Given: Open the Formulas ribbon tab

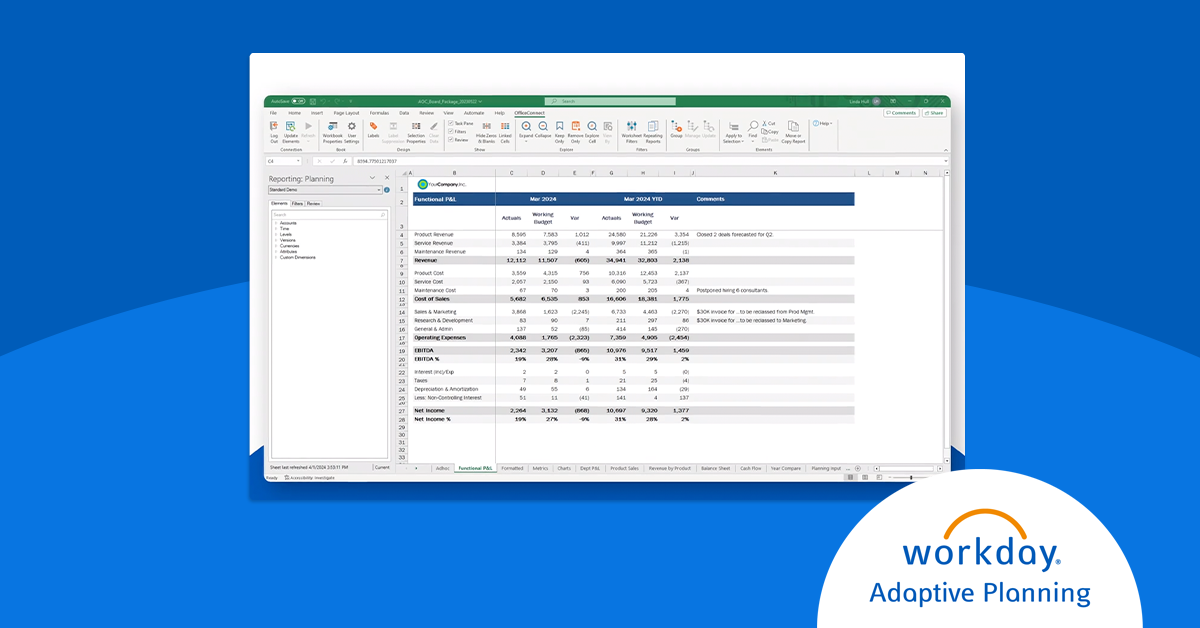Looking at the screenshot, I should pyautogui.click(x=379, y=113).
